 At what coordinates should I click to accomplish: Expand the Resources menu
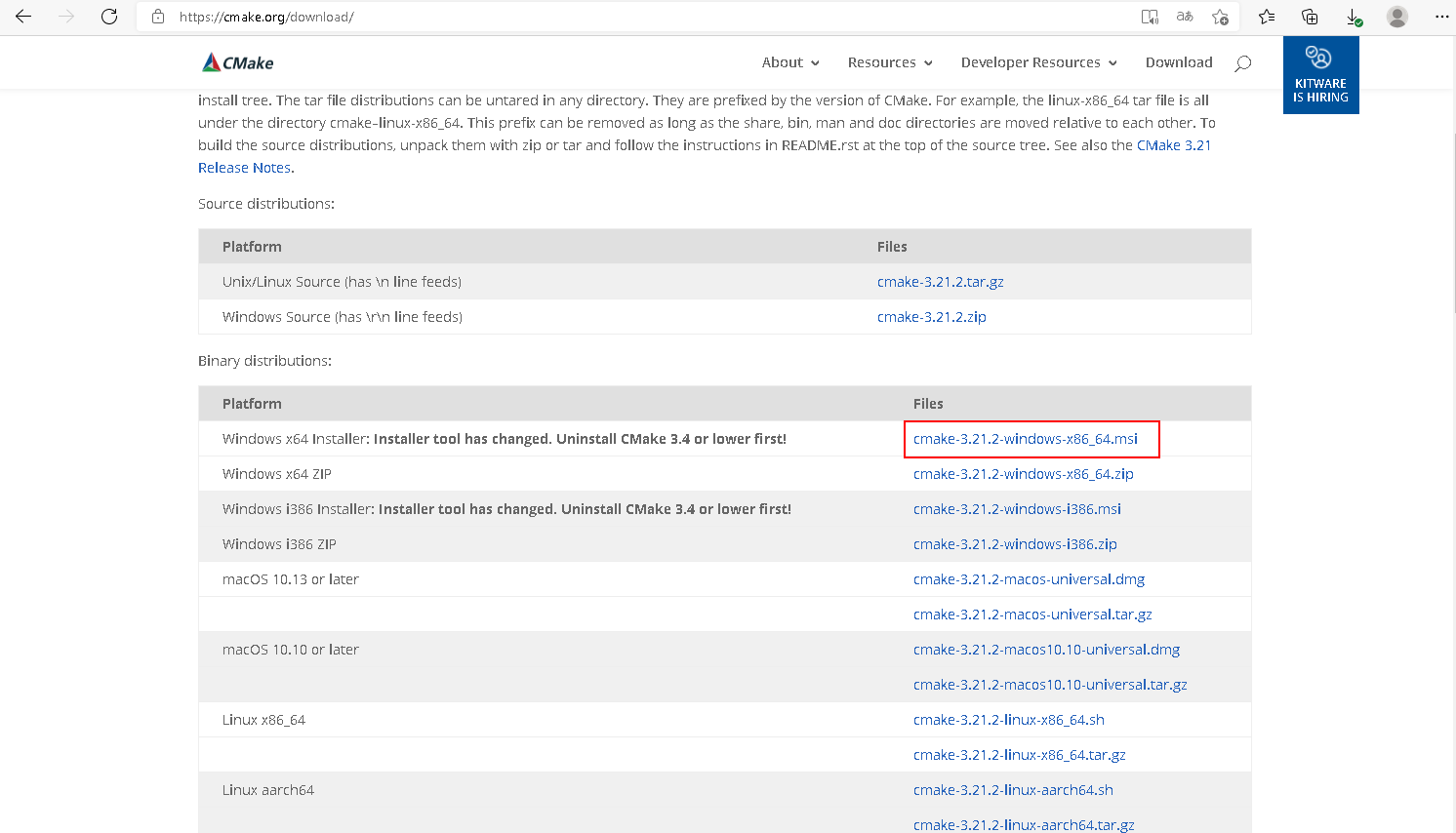tap(890, 62)
